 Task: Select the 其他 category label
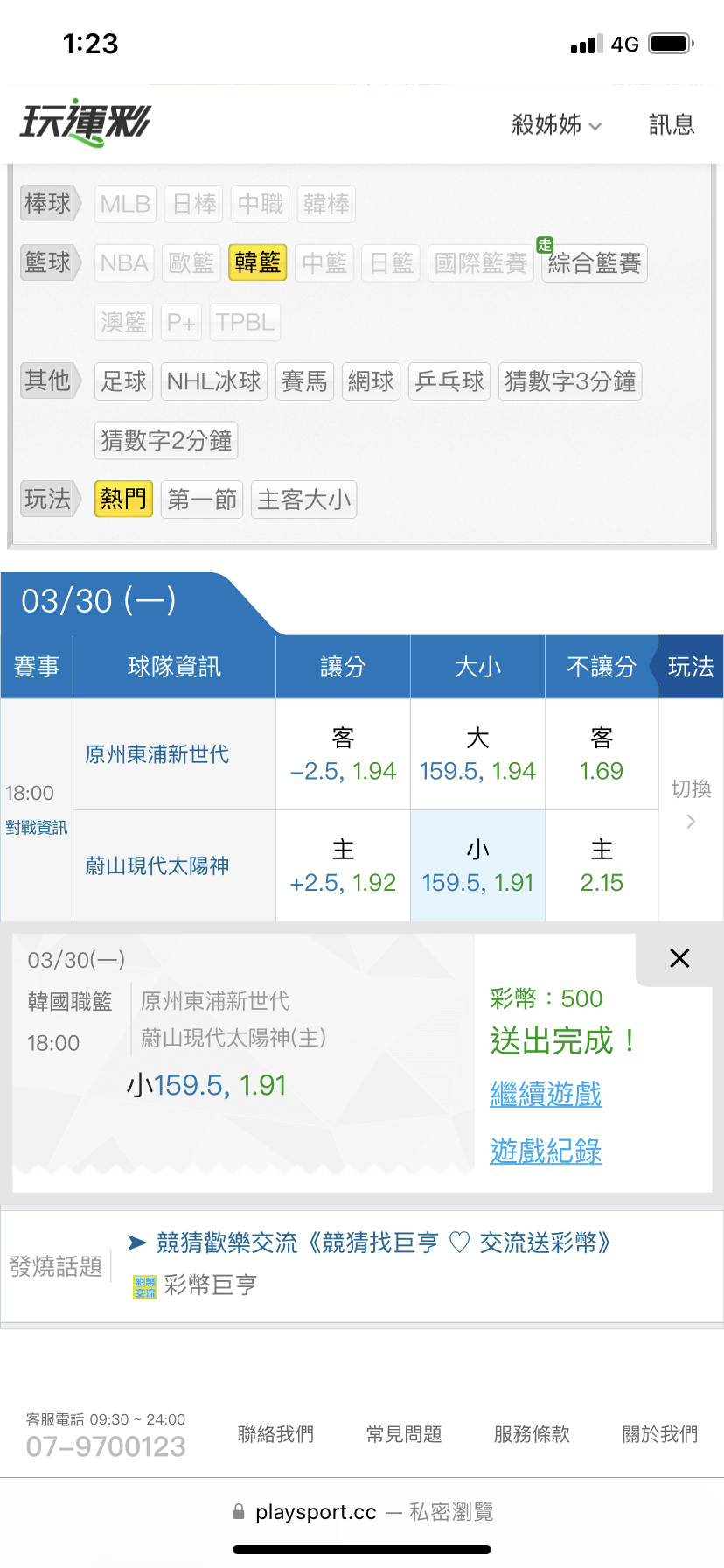49,381
